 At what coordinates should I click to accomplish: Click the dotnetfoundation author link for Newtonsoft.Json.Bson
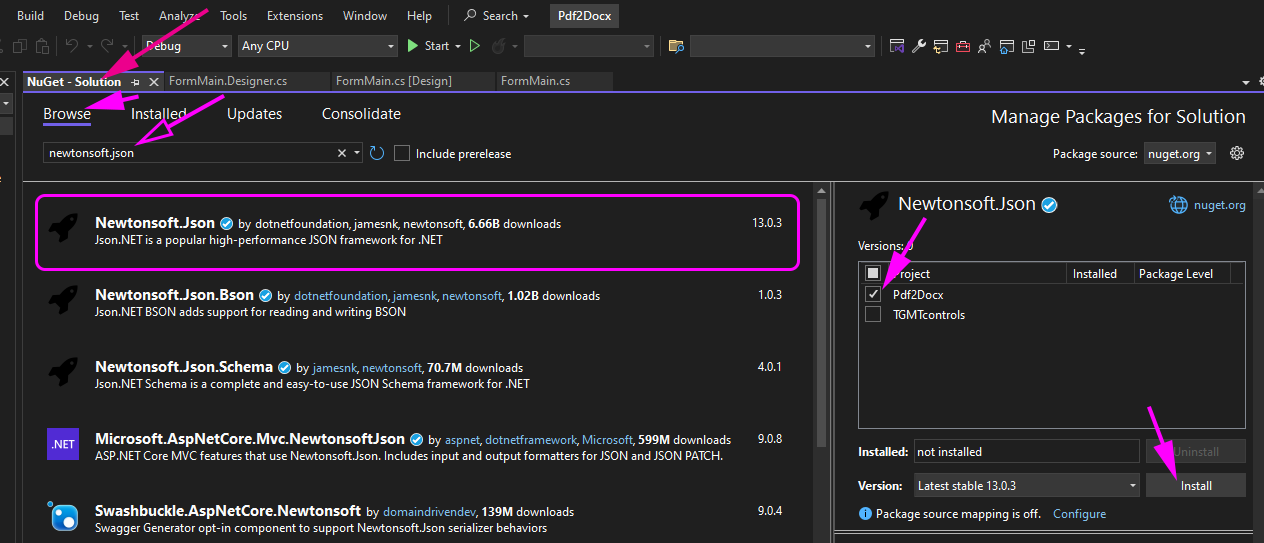[340, 296]
